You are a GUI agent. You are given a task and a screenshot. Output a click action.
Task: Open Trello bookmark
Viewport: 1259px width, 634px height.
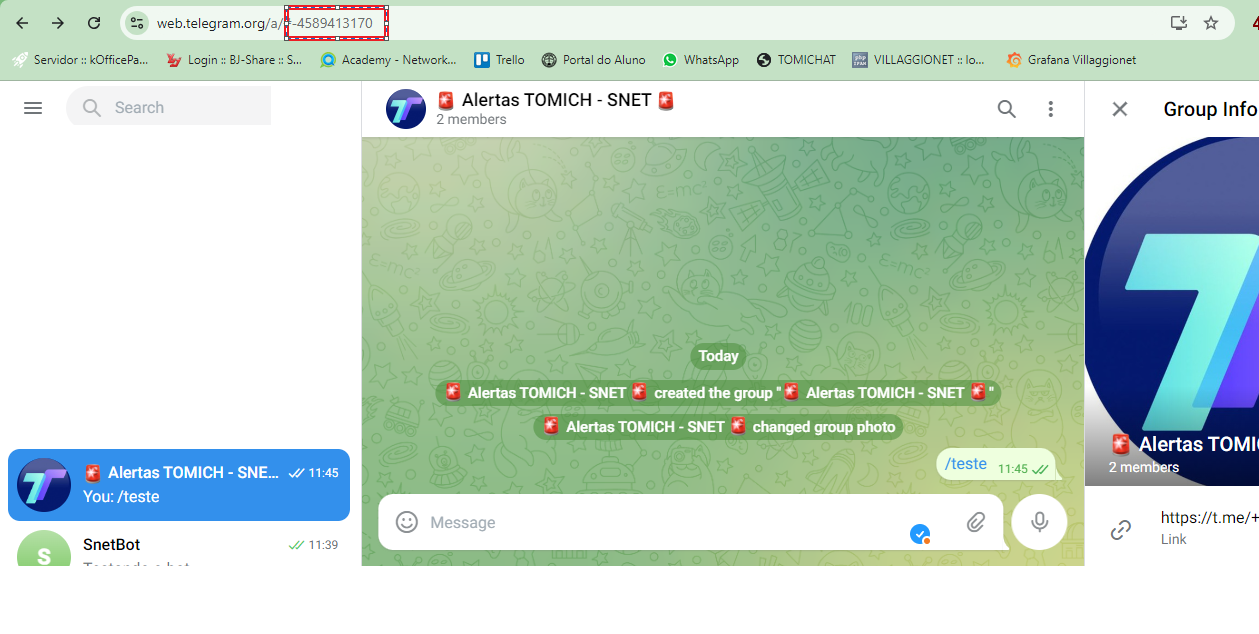[499, 60]
